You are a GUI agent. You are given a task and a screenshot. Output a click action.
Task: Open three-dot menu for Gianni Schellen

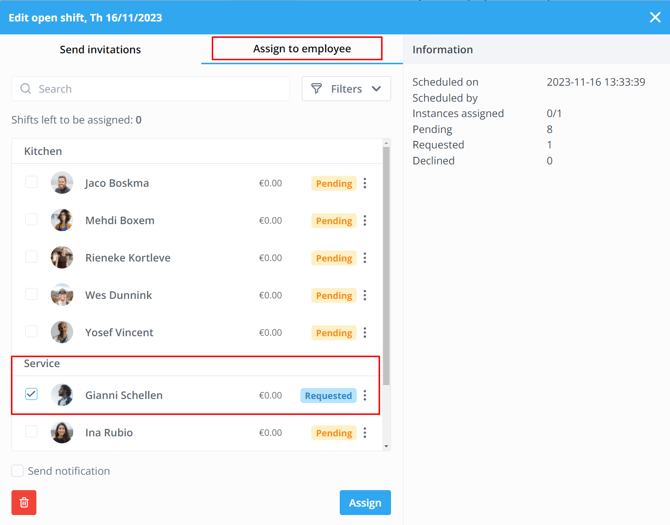[365, 395]
